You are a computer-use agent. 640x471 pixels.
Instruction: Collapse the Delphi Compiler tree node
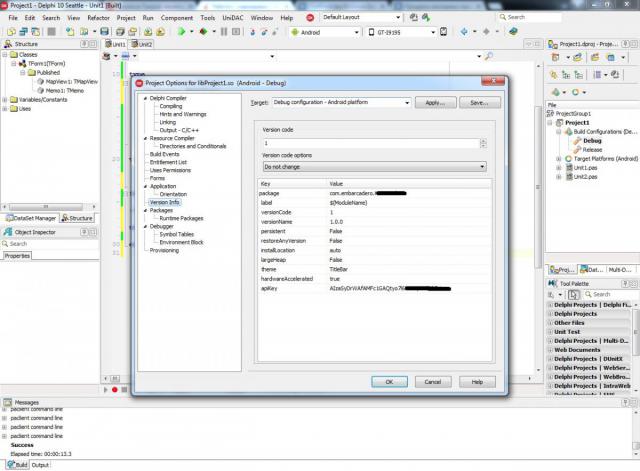click(x=145, y=98)
